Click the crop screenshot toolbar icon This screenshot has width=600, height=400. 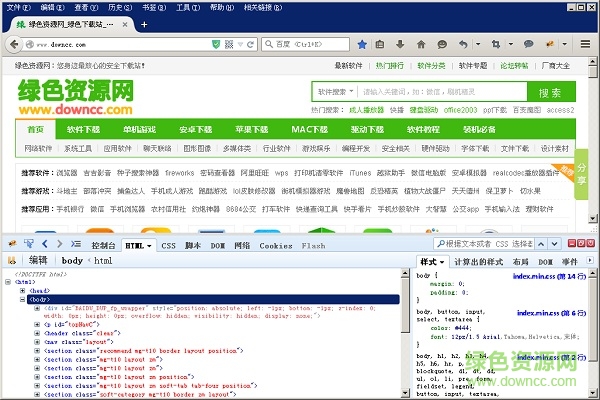pos(496,44)
